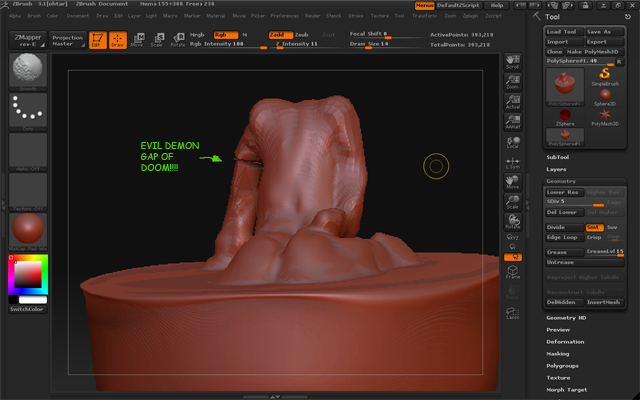The width and height of the screenshot is (640, 400).
Task: Expand the Polygroups section
Action: coord(562,366)
